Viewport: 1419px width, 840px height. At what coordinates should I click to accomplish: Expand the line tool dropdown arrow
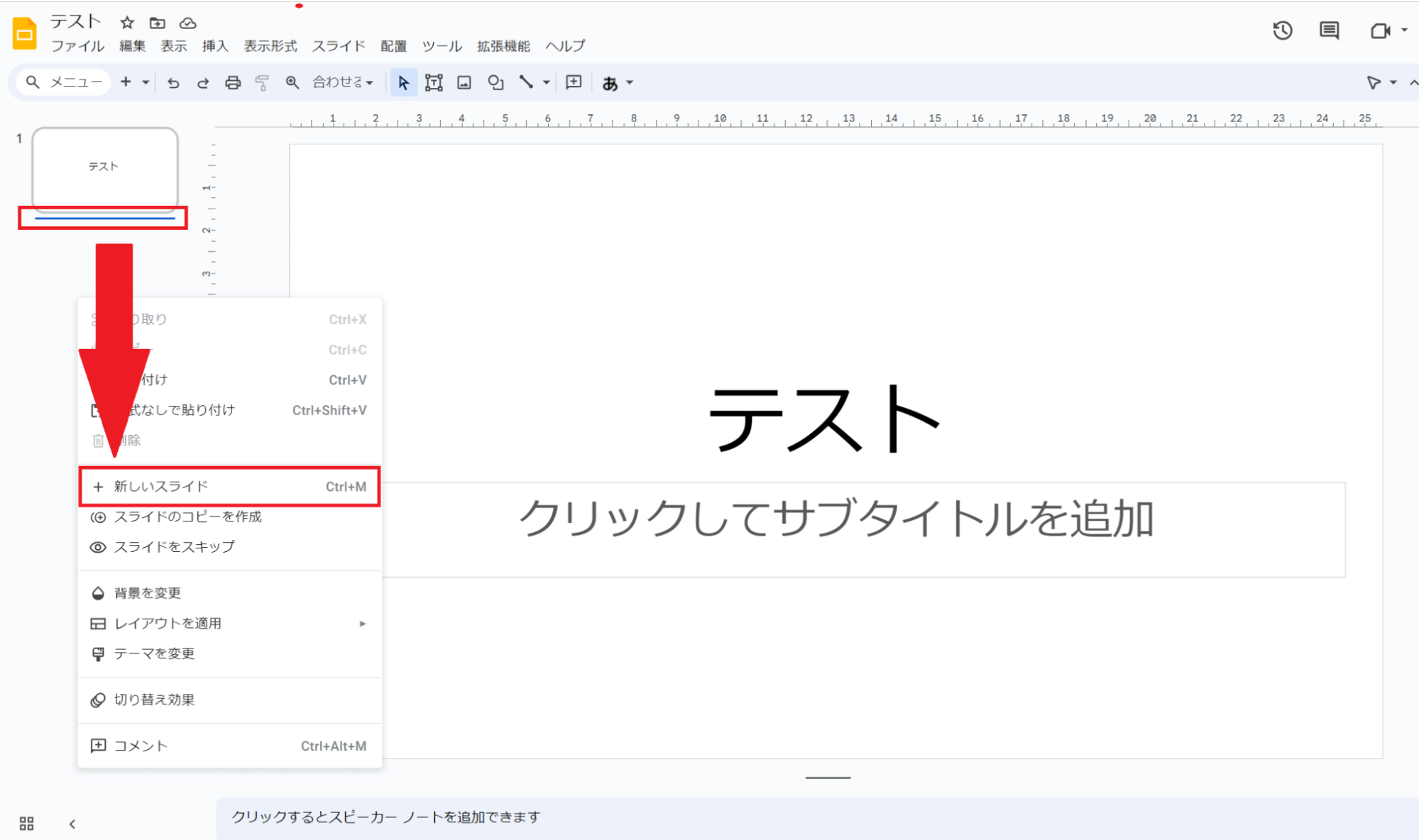[546, 83]
